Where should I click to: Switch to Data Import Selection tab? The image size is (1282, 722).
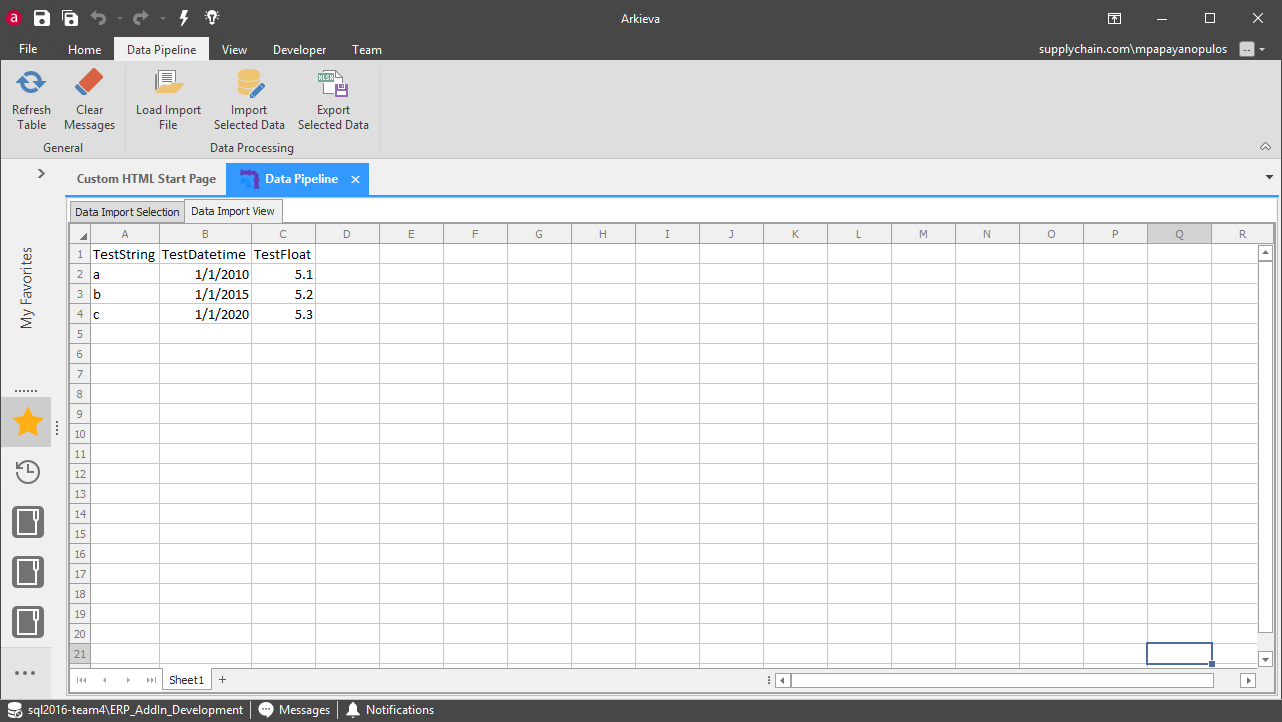click(x=127, y=212)
